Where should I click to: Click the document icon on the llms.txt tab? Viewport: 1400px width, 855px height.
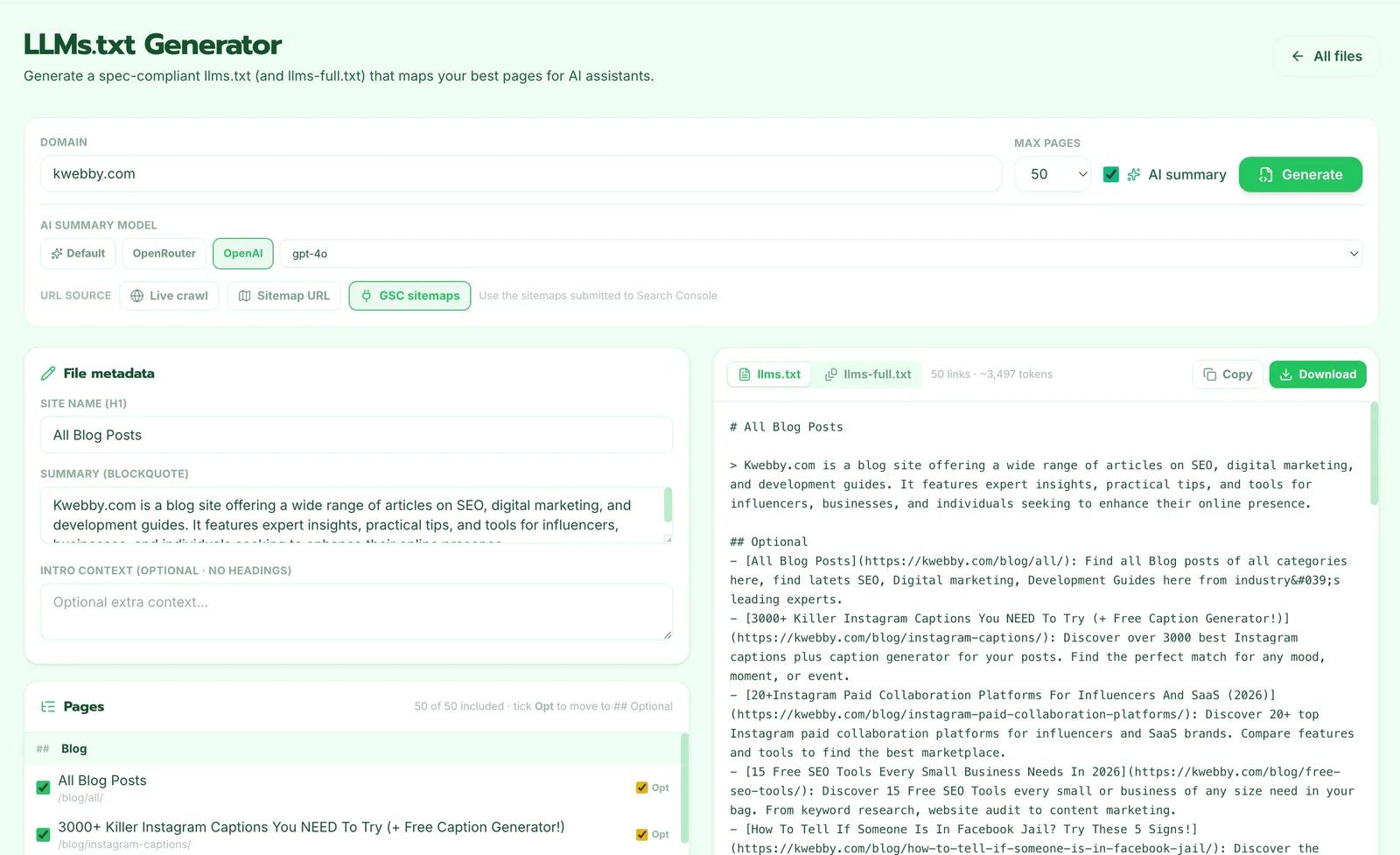745,375
